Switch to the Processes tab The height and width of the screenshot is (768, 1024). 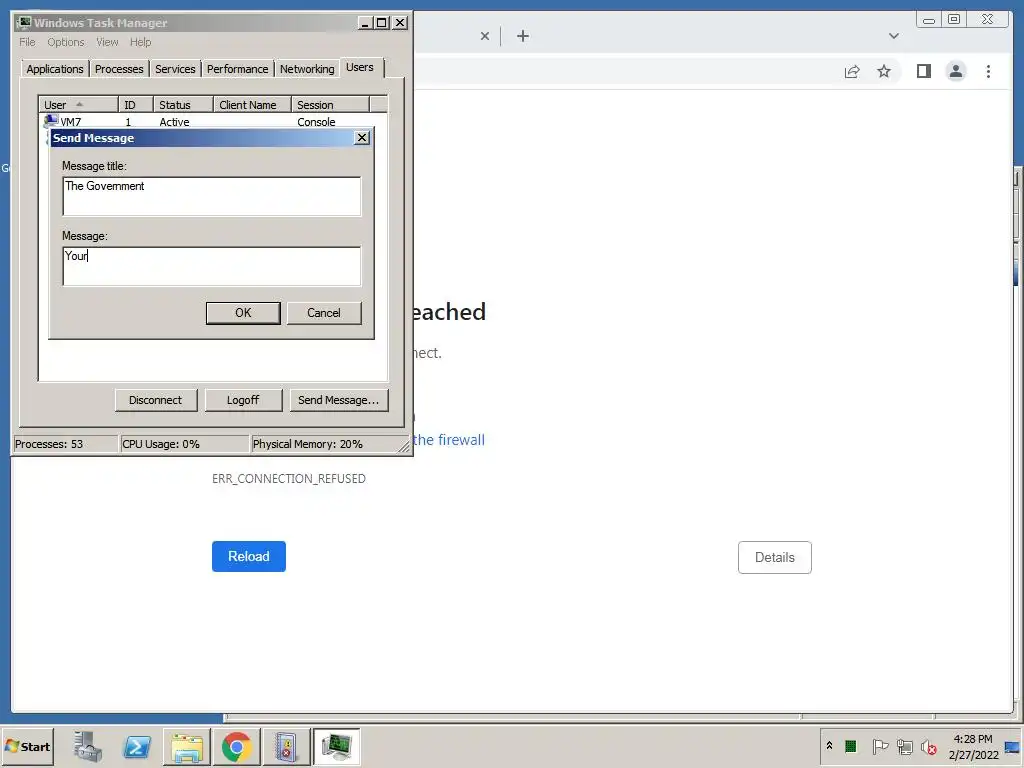pos(119,69)
